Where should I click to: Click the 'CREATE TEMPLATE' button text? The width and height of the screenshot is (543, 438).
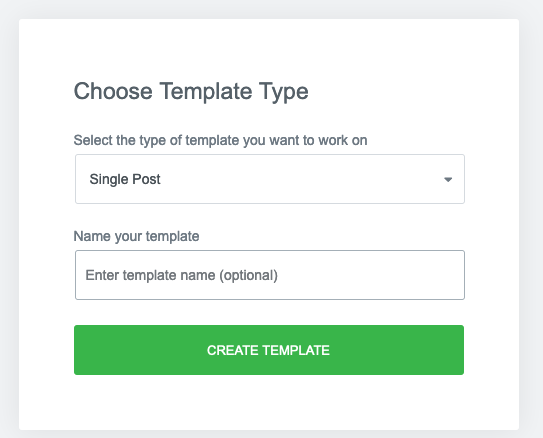pyautogui.click(x=268, y=350)
